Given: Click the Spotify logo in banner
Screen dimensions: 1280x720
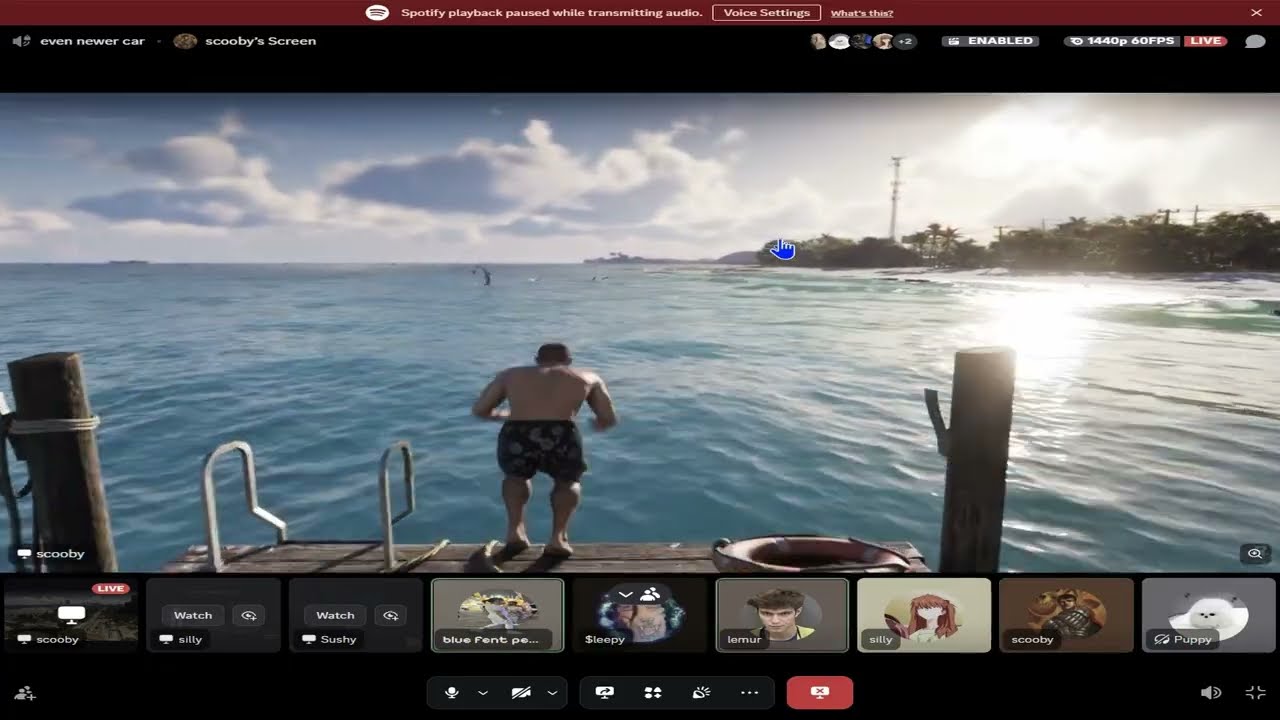Looking at the screenshot, I should 377,13.
